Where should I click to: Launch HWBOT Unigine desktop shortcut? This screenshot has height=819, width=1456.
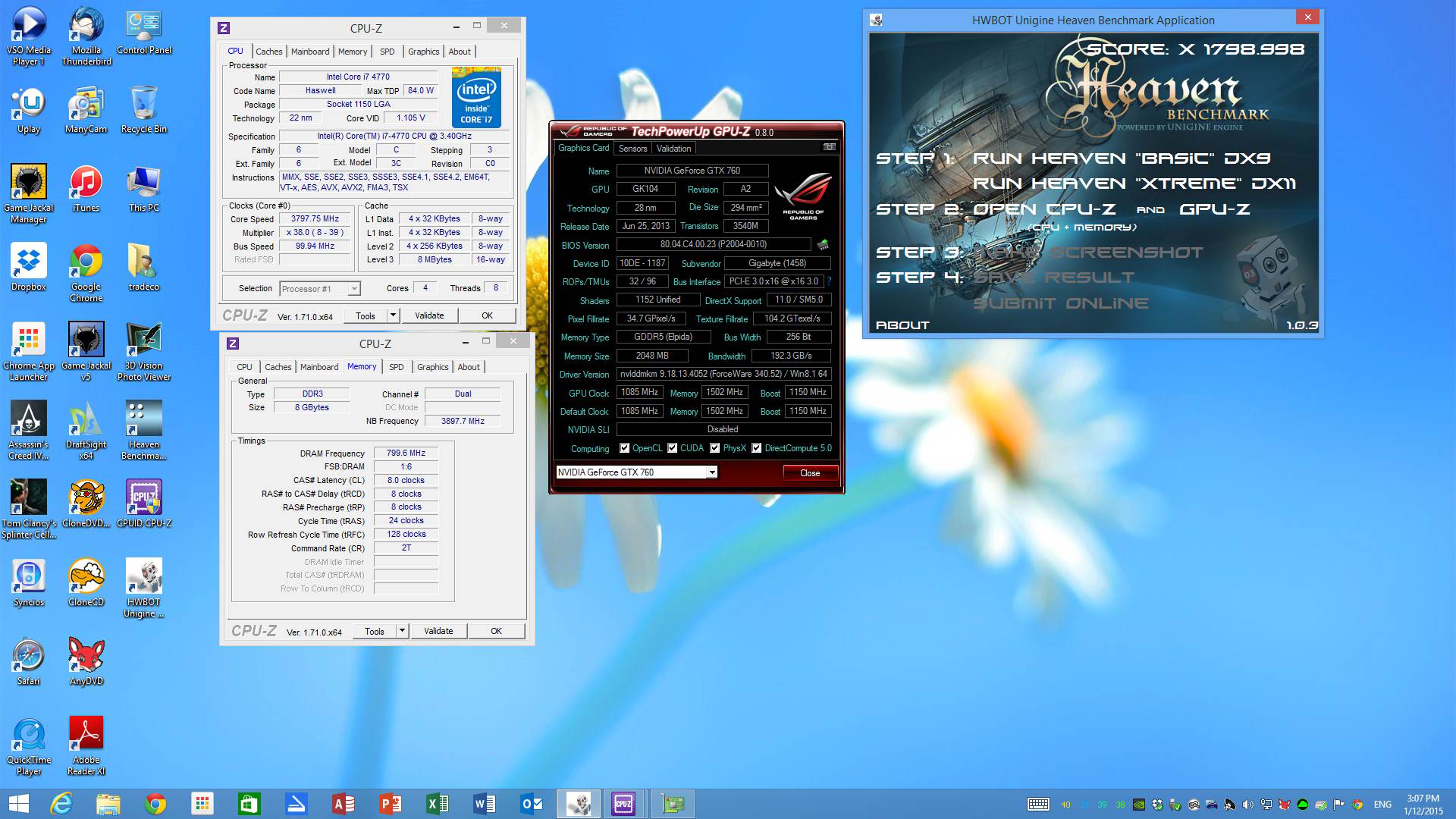click(x=144, y=588)
